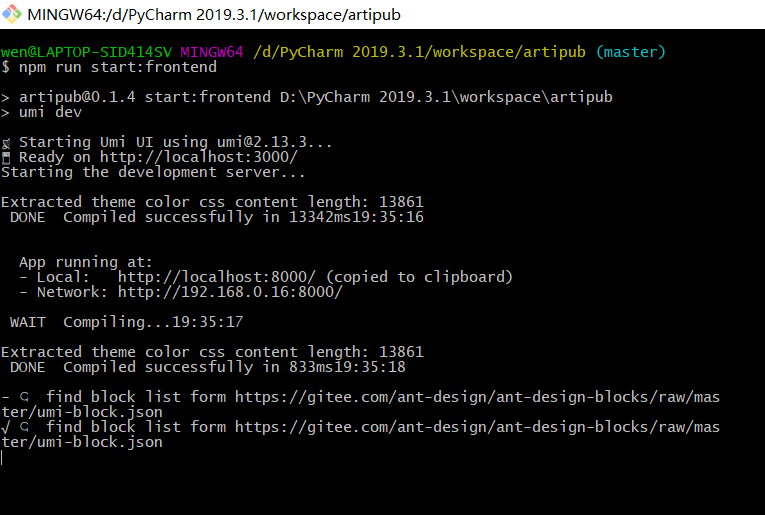Click the glyph before 'Ready on'
Image resolution: width=765 pixels, height=515 pixels.
click(x=5, y=157)
